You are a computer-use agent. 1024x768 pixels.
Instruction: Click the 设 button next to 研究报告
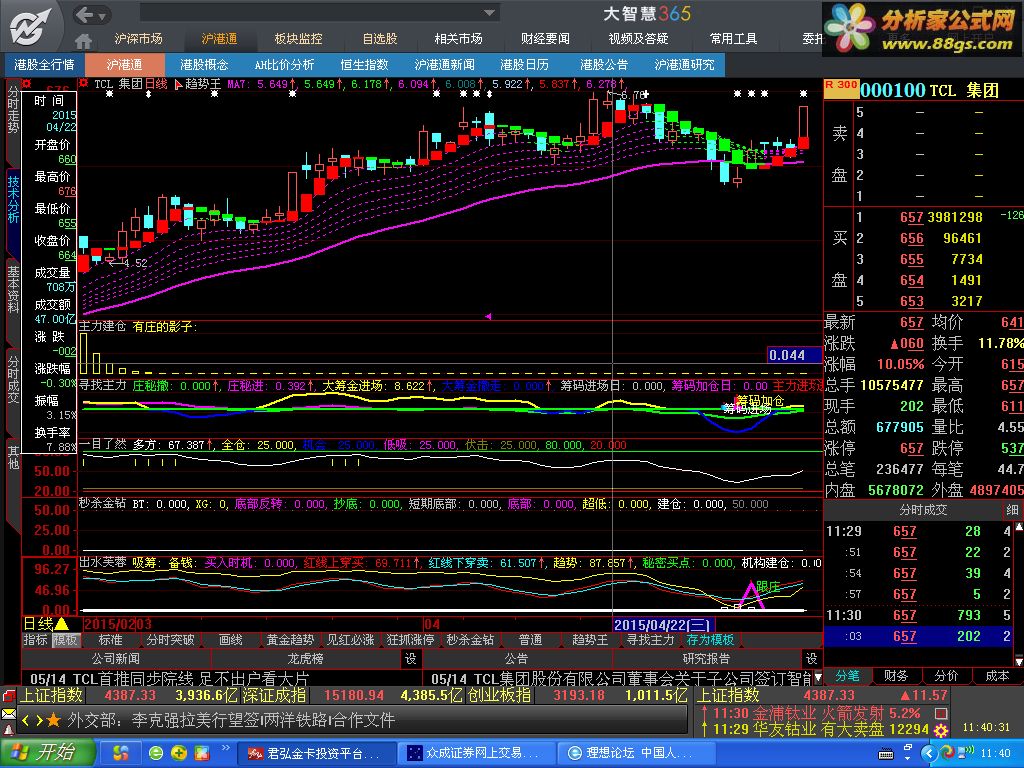[812, 658]
